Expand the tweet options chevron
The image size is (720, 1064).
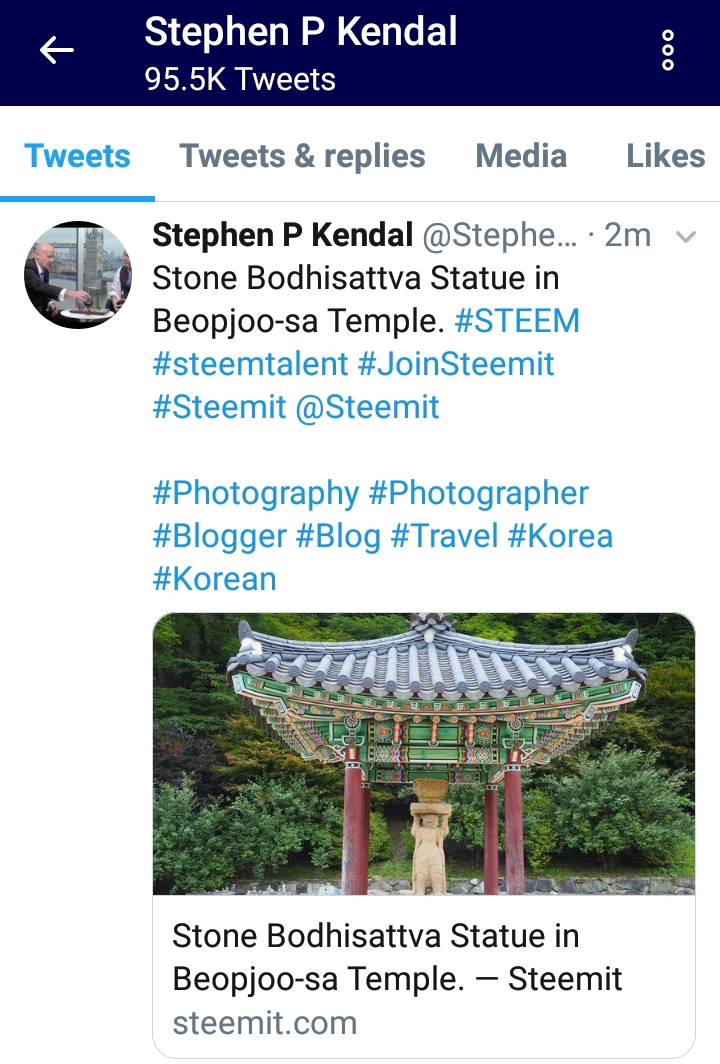(x=686, y=237)
